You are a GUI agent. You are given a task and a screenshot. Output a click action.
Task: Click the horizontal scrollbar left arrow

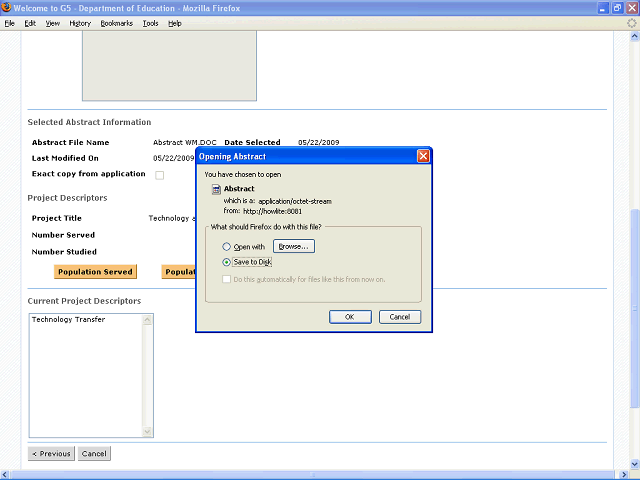(4, 475)
